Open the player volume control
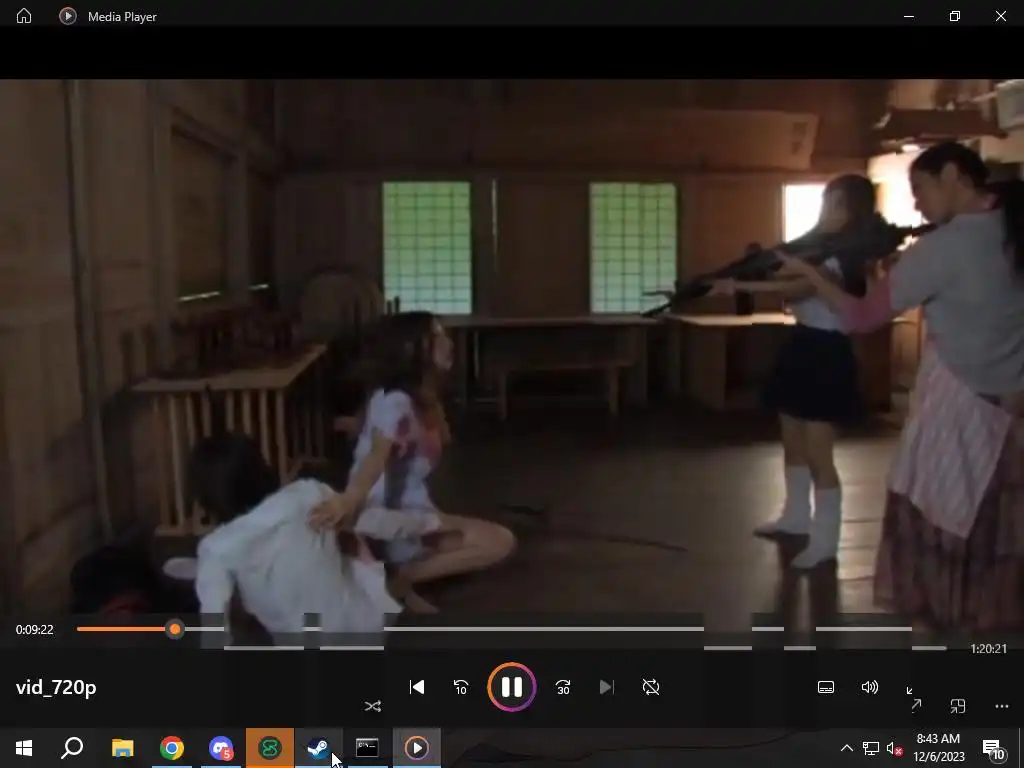Image resolution: width=1024 pixels, height=768 pixels. (869, 687)
